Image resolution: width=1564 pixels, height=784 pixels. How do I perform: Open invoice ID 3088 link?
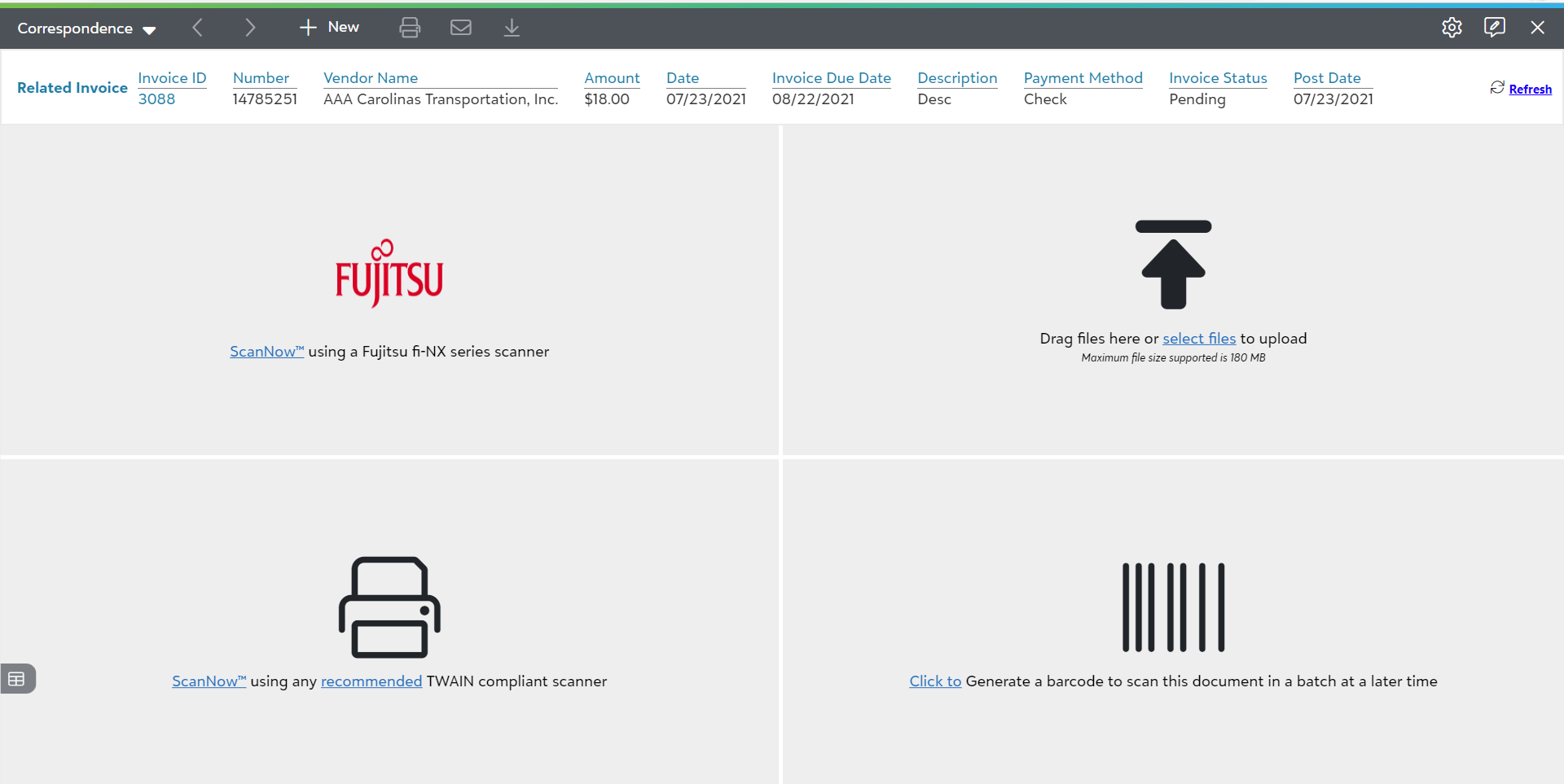[156, 99]
